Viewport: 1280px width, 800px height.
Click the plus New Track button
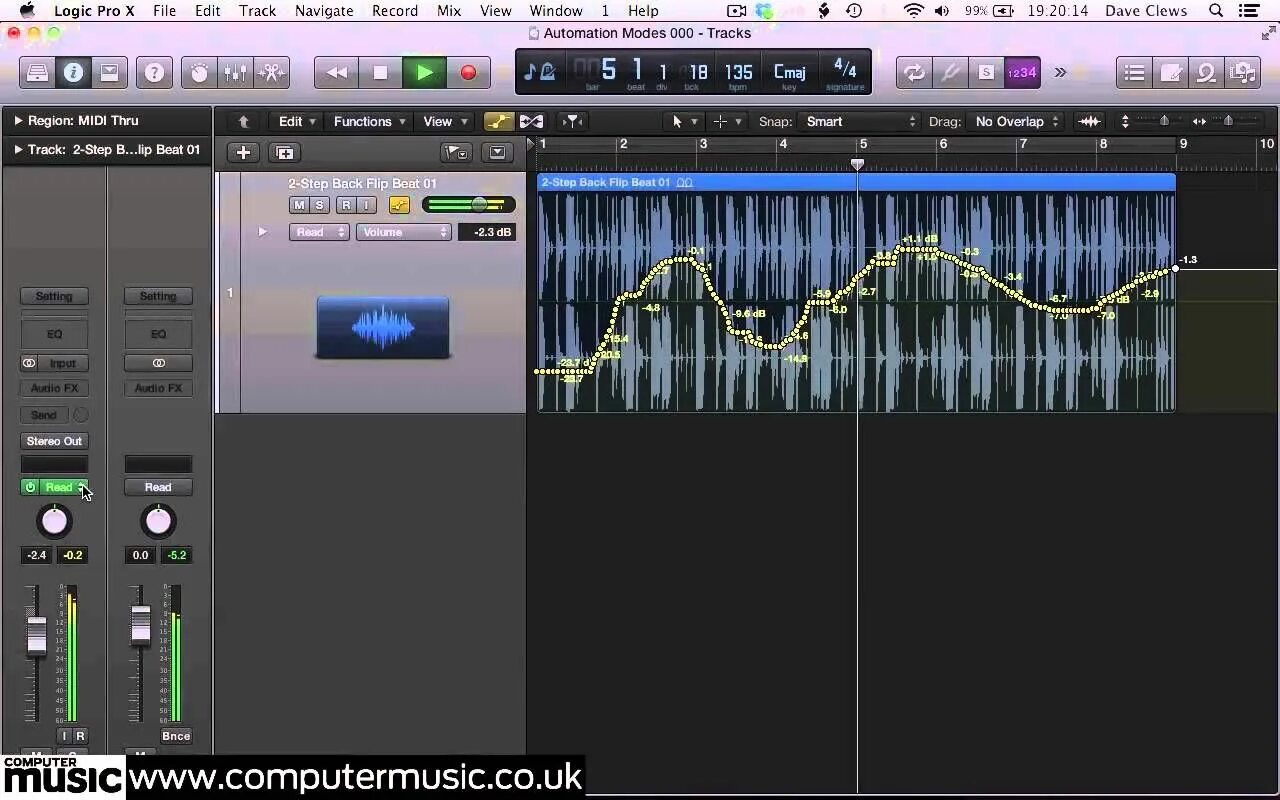pyautogui.click(x=243, y=153)
